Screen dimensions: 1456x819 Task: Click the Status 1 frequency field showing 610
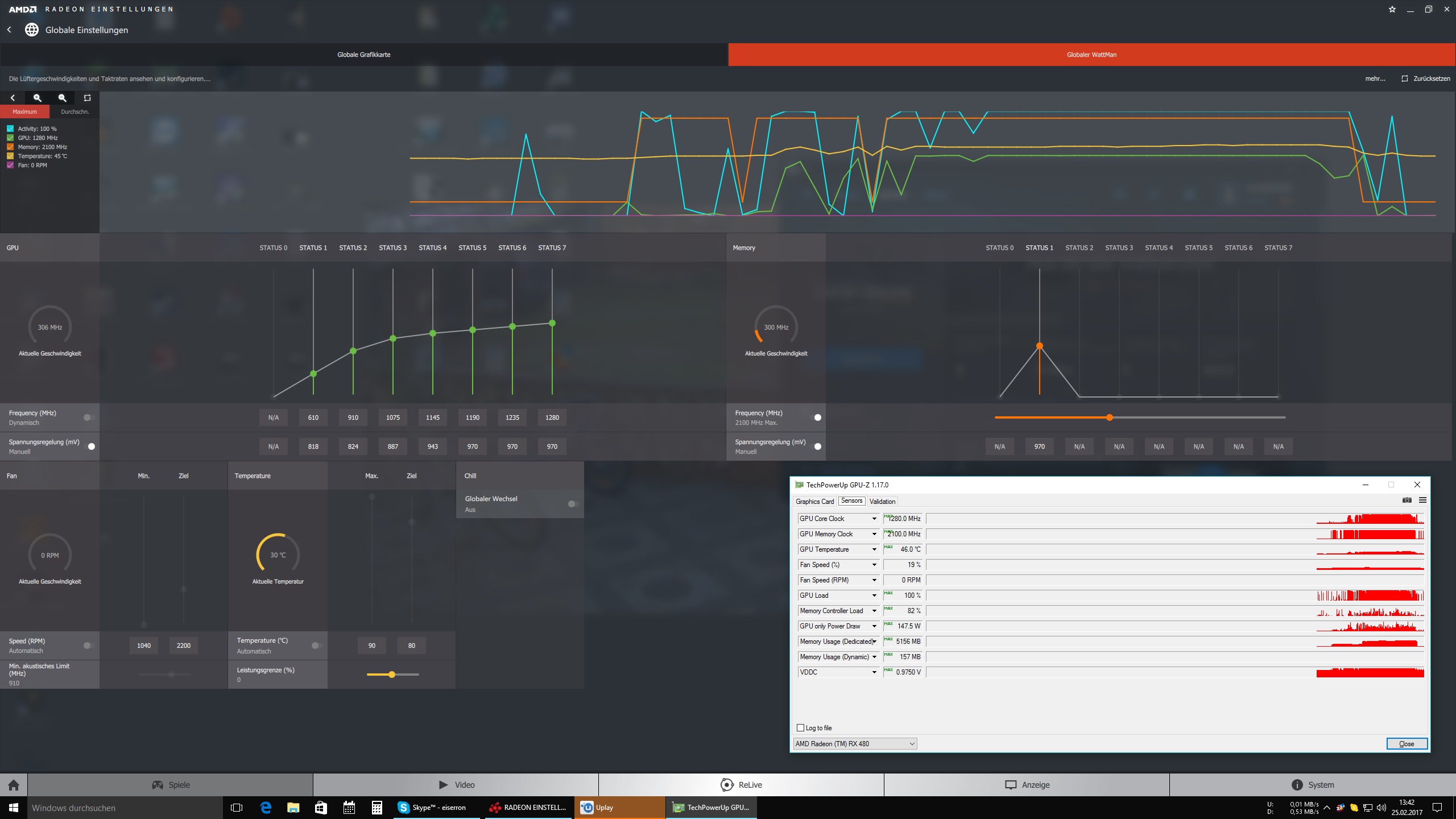coord(313,417)
